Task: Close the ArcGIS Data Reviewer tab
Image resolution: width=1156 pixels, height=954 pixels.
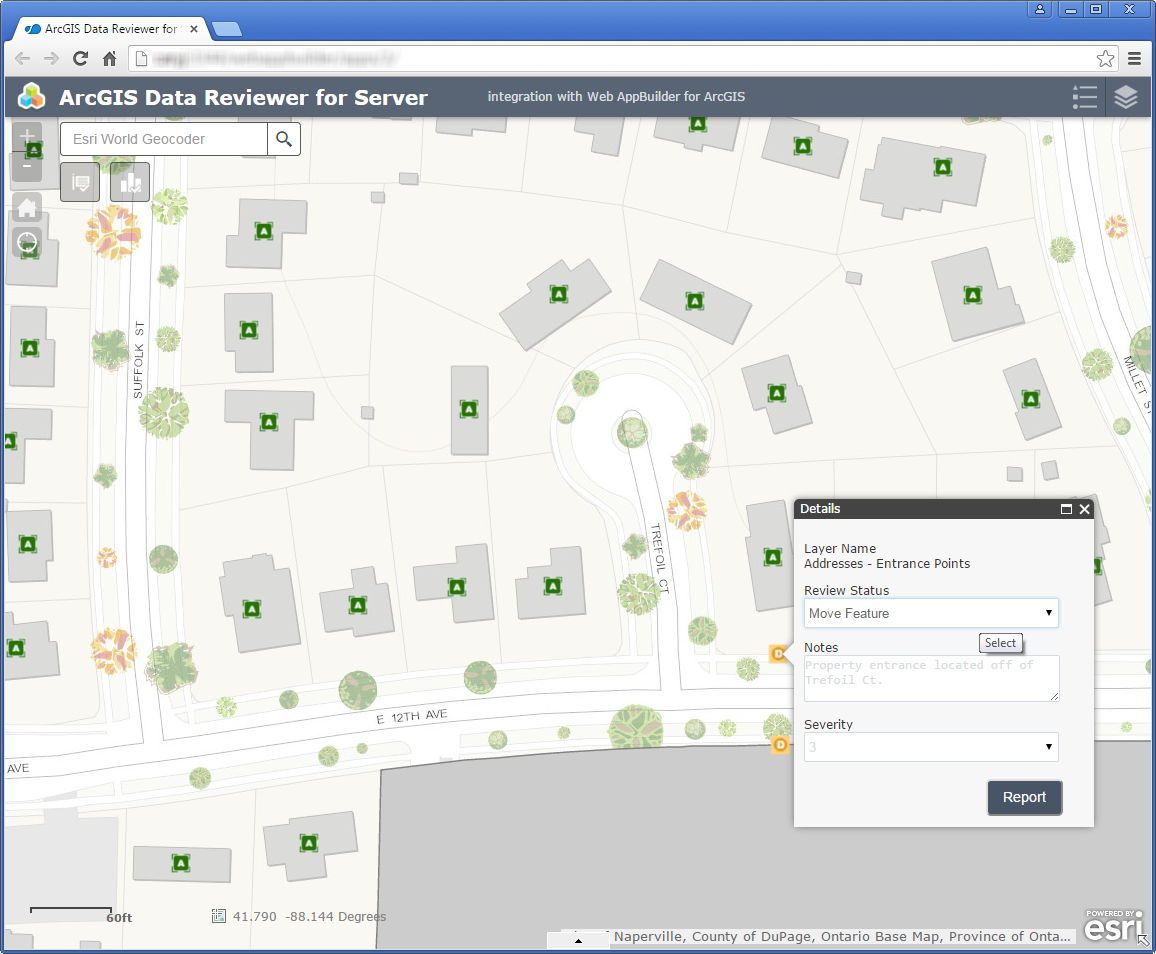Action: 194,29
